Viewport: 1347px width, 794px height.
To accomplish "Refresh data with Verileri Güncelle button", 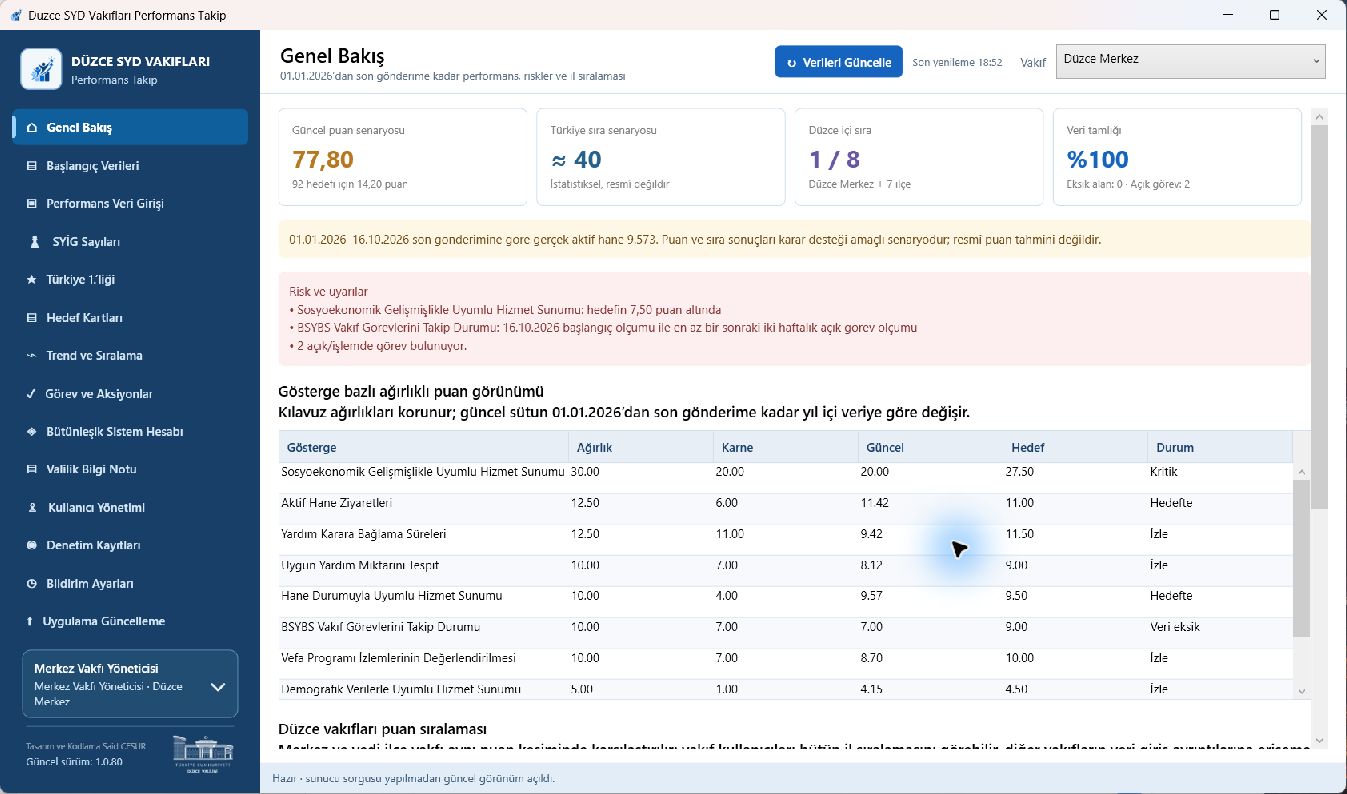I will [839, 62].
